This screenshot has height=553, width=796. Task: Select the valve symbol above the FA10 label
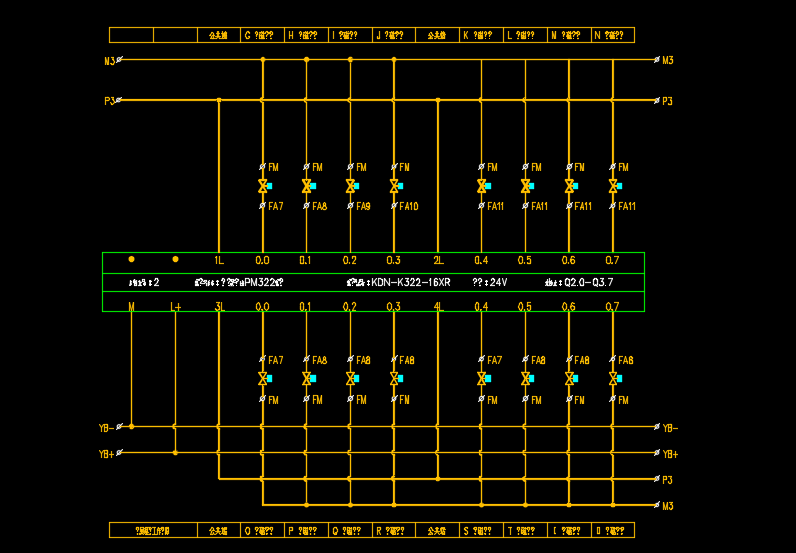coord(394,186)
